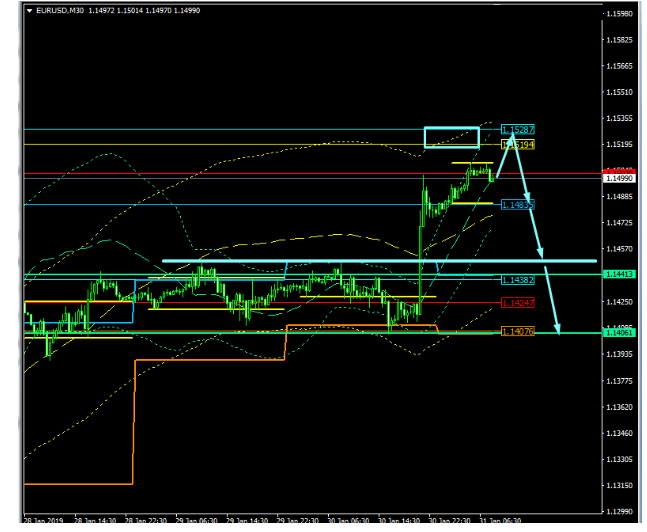Click the 1.14061 axis price tag

[617, 333]
